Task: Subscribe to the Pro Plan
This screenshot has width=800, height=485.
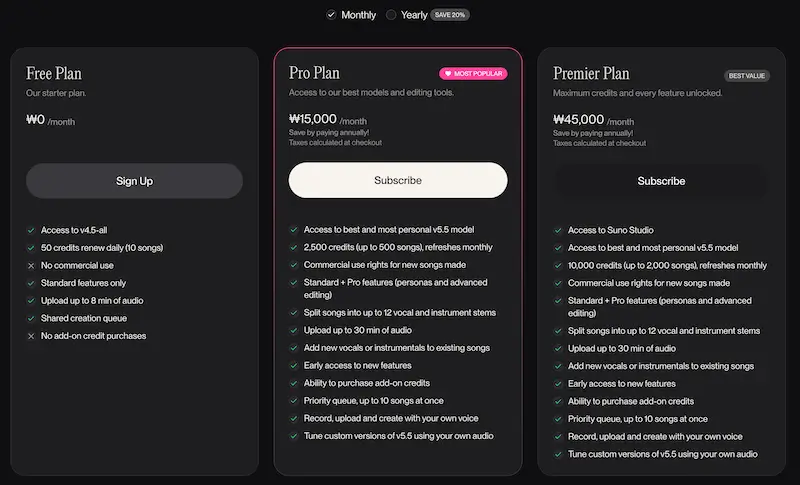Action: (x=398, y=181)
